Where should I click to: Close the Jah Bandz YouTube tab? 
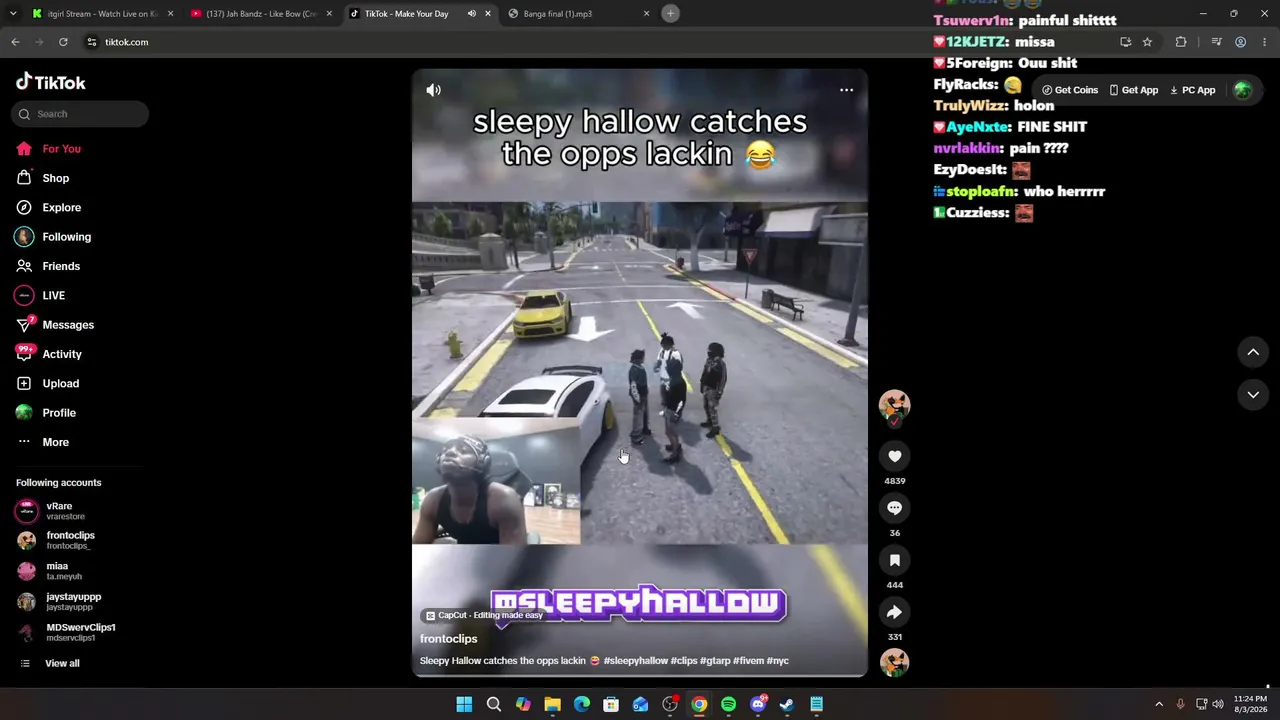pos(329,14)
